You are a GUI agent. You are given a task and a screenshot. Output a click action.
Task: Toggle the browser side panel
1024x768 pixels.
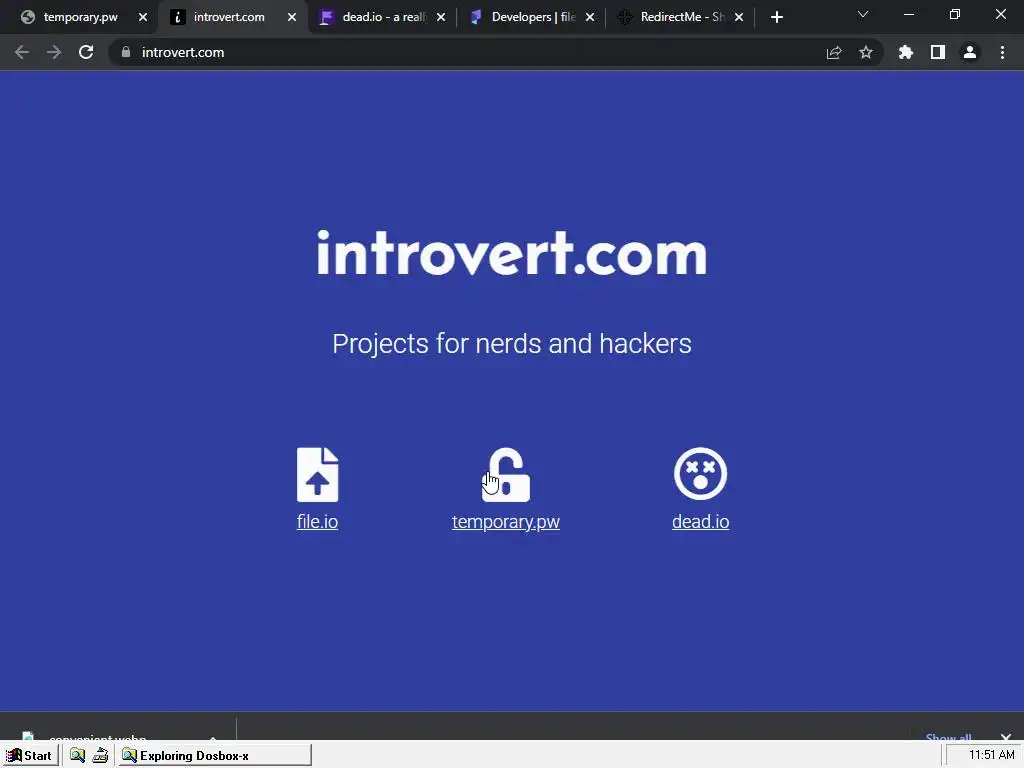[x=938, y=52]
